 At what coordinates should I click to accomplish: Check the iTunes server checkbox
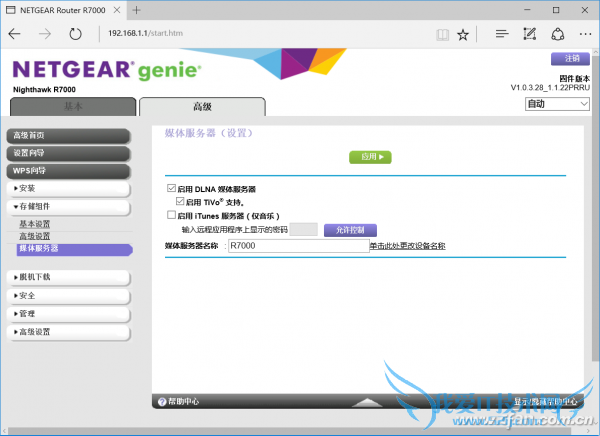pos(171,215)
